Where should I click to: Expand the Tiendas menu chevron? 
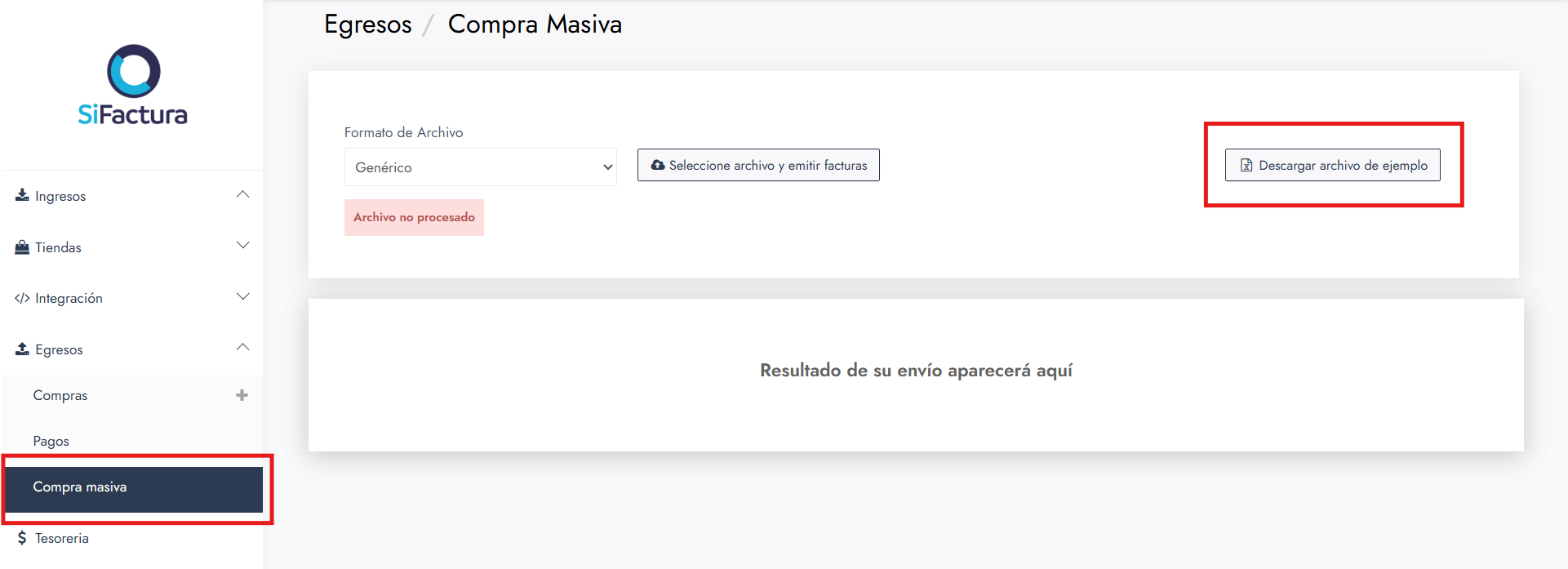(x=242, y=246)
